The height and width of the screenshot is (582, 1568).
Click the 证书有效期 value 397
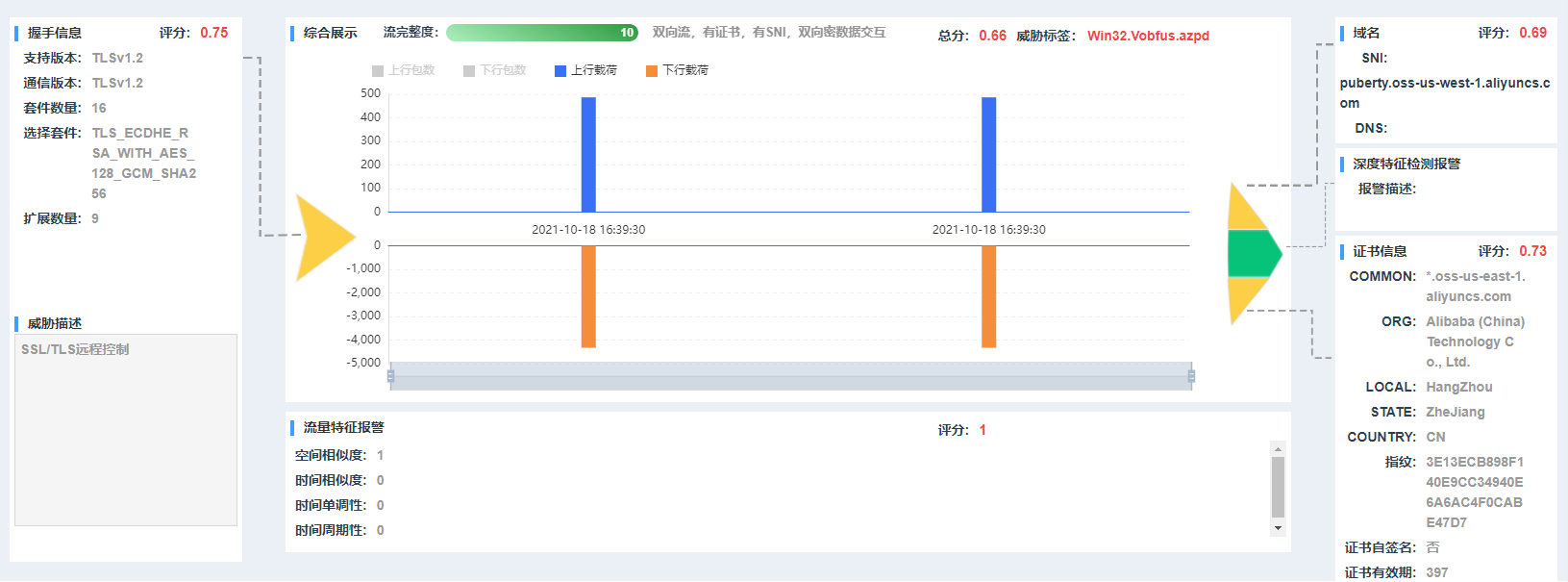click(1437, 572)
